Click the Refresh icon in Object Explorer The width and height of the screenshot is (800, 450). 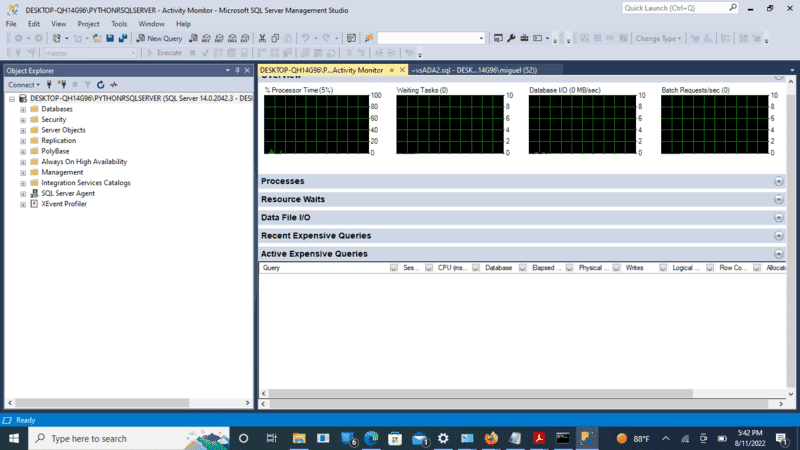(x=100, y=85)
